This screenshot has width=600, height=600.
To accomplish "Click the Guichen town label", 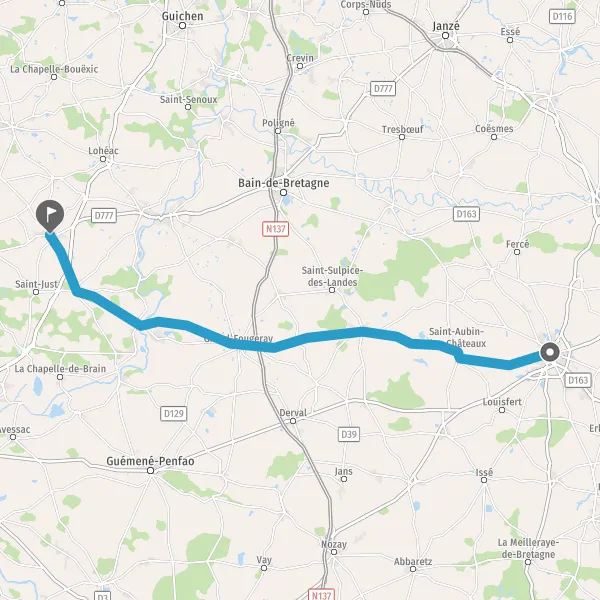I will [x=183, y=16].
